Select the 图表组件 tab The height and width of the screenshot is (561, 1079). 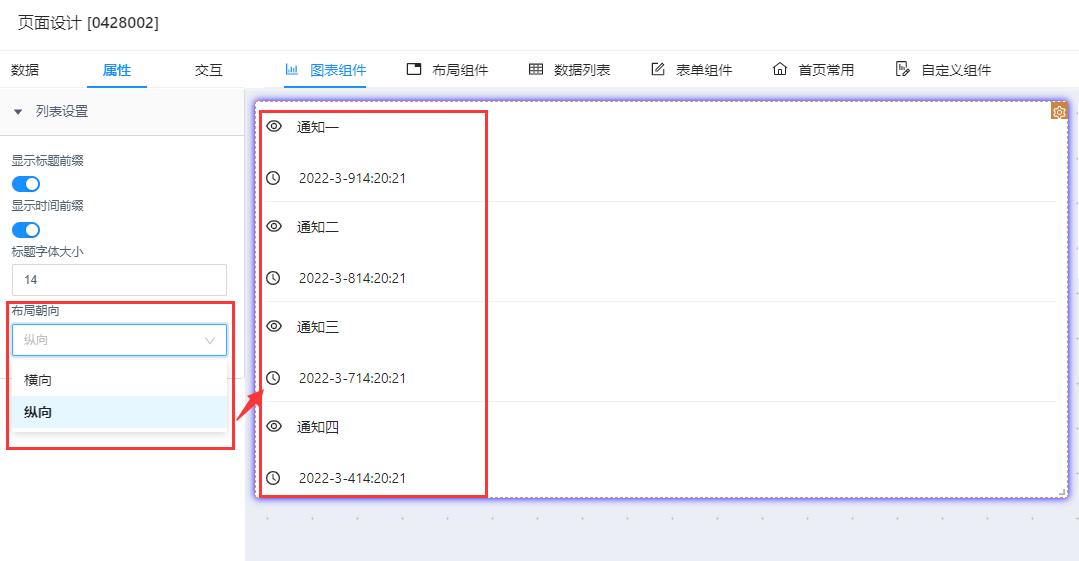(325, 70)
